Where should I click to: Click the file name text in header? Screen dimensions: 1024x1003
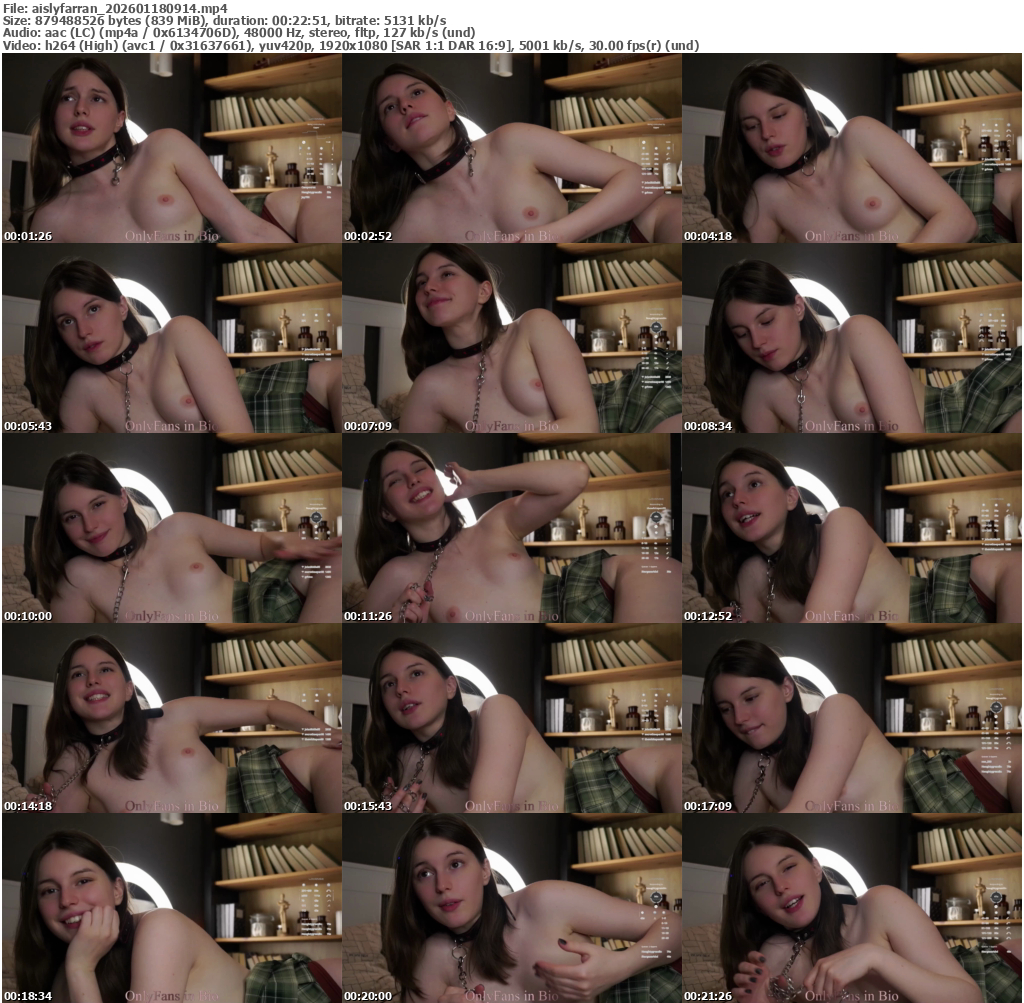115,8
